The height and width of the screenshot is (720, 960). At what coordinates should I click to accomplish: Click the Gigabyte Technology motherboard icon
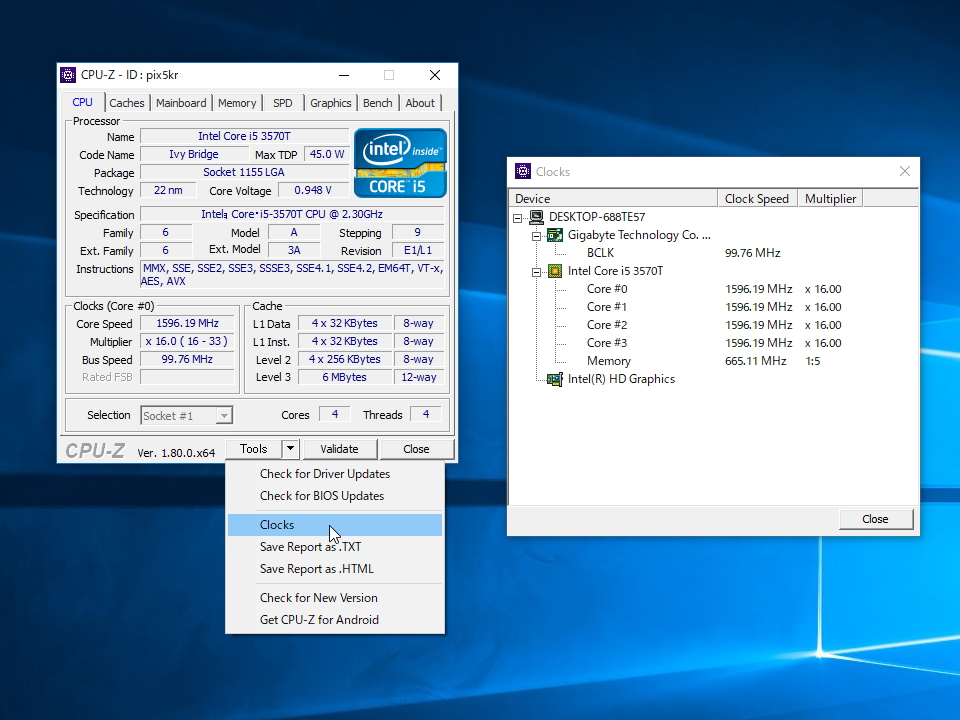click(x=555, y=235)
